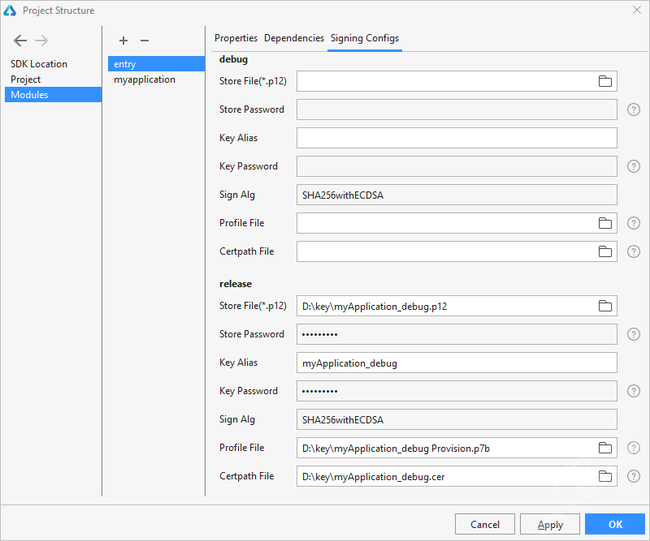The height and width of the screenshot is (541, 650).
Task: Select Modules in the sidebar
Action: click(53, 95)
